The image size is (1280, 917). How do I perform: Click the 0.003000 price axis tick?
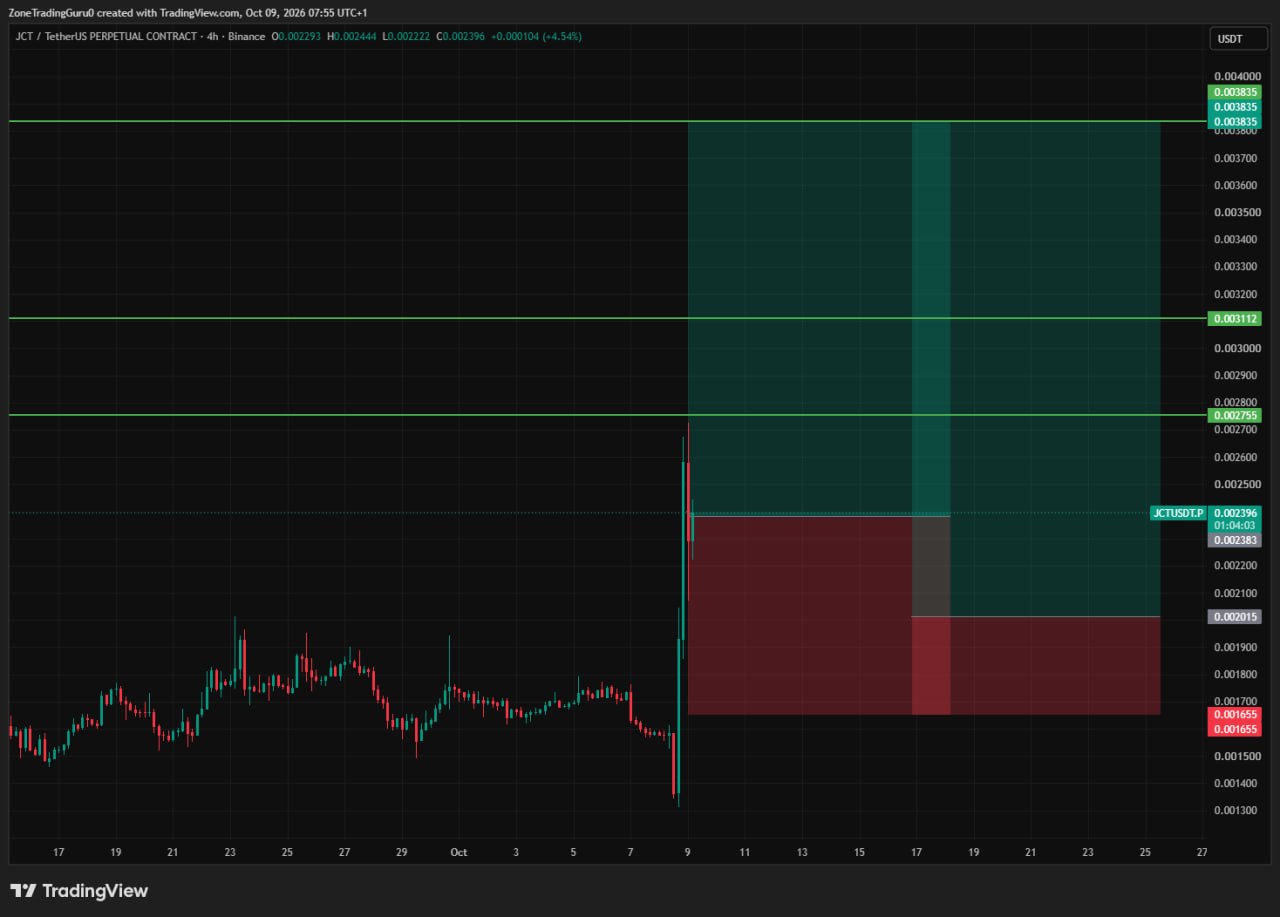pyautogui.click(x=1236, y=348)
